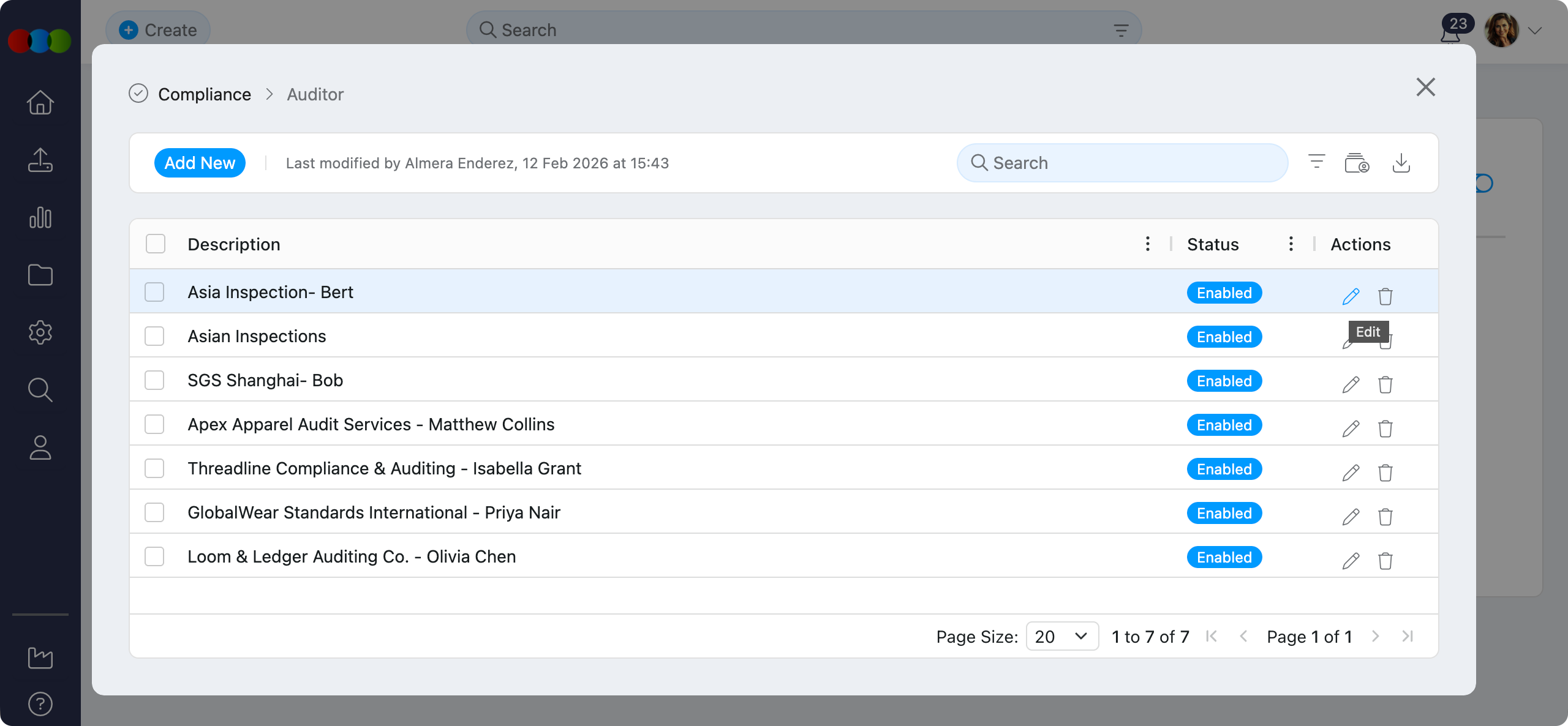Open Status column options menu
The height and width of the screenshot is (726, 1568).
pos(1291,244)
